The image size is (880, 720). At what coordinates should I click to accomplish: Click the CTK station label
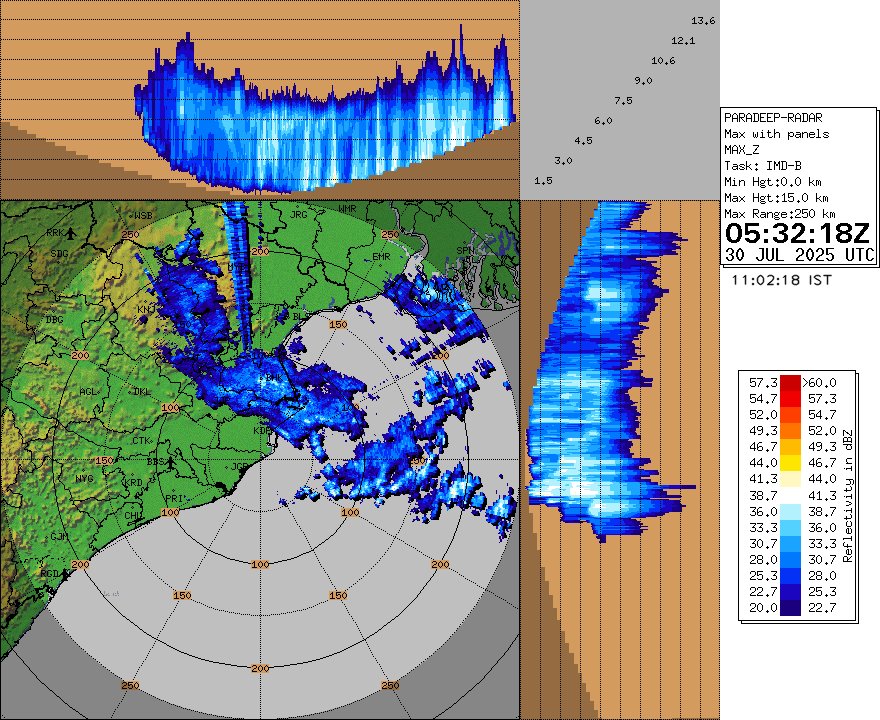(x=141, y=441)
